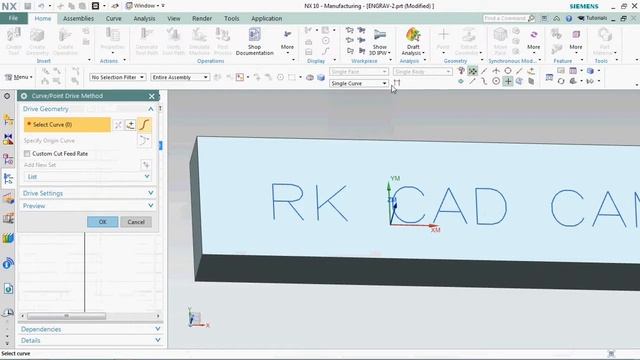Open the Machining Feature Navigator sidebar icon

pyautogui.click(x=8, y=198)
